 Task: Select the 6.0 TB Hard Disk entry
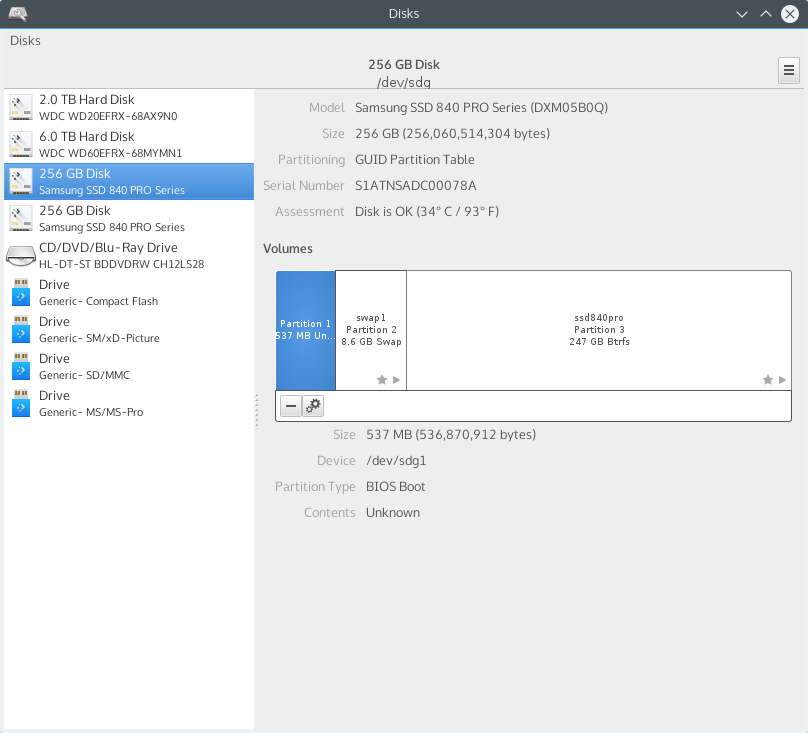click(x=129, y=144)
